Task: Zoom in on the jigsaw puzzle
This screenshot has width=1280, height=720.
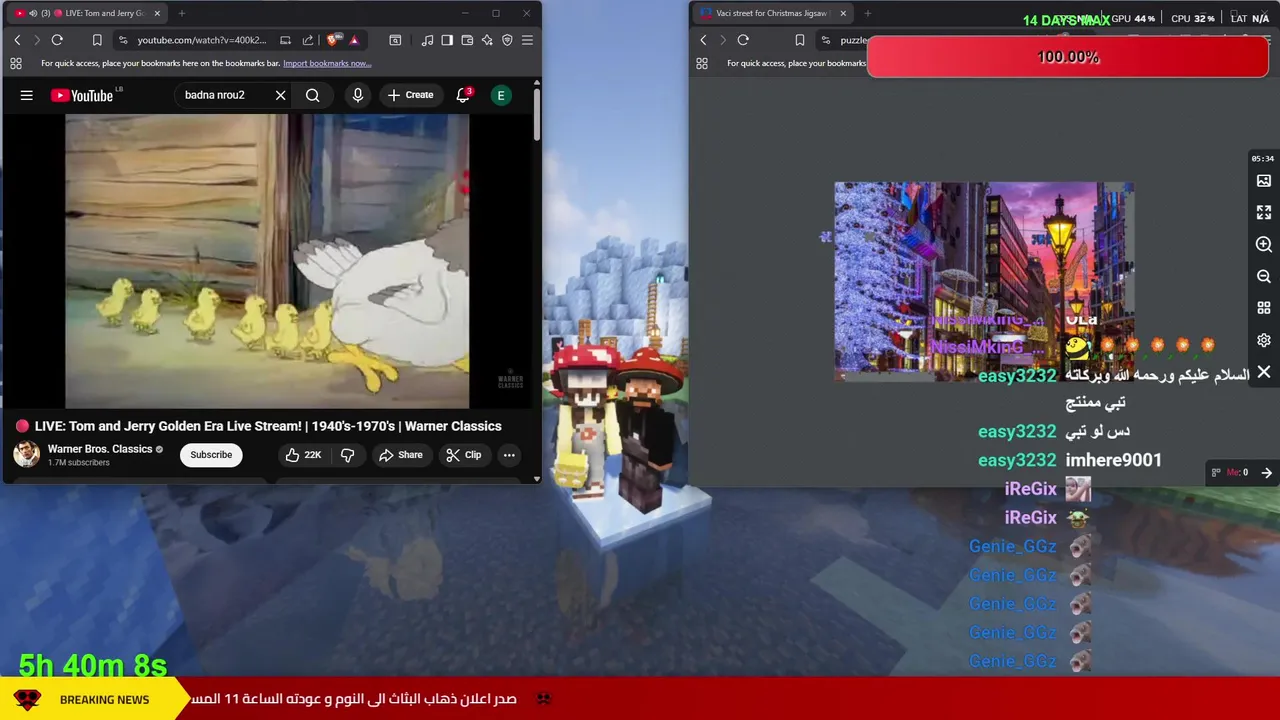Action: (1264, 245)
